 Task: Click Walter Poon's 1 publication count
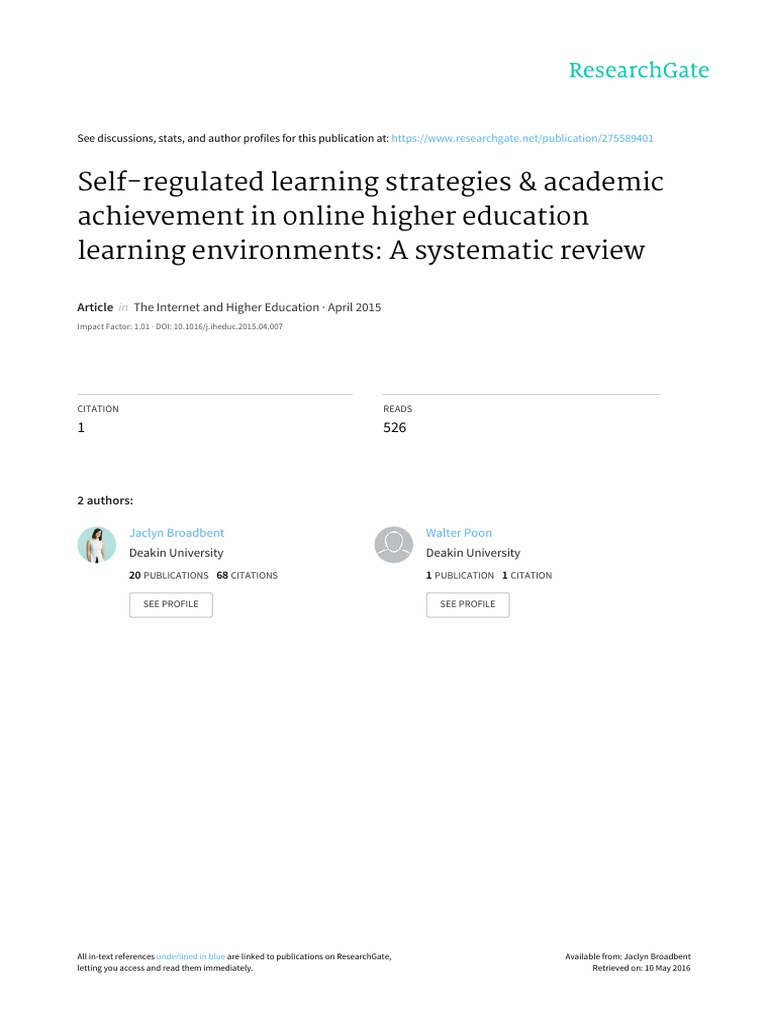coord(460,576)
